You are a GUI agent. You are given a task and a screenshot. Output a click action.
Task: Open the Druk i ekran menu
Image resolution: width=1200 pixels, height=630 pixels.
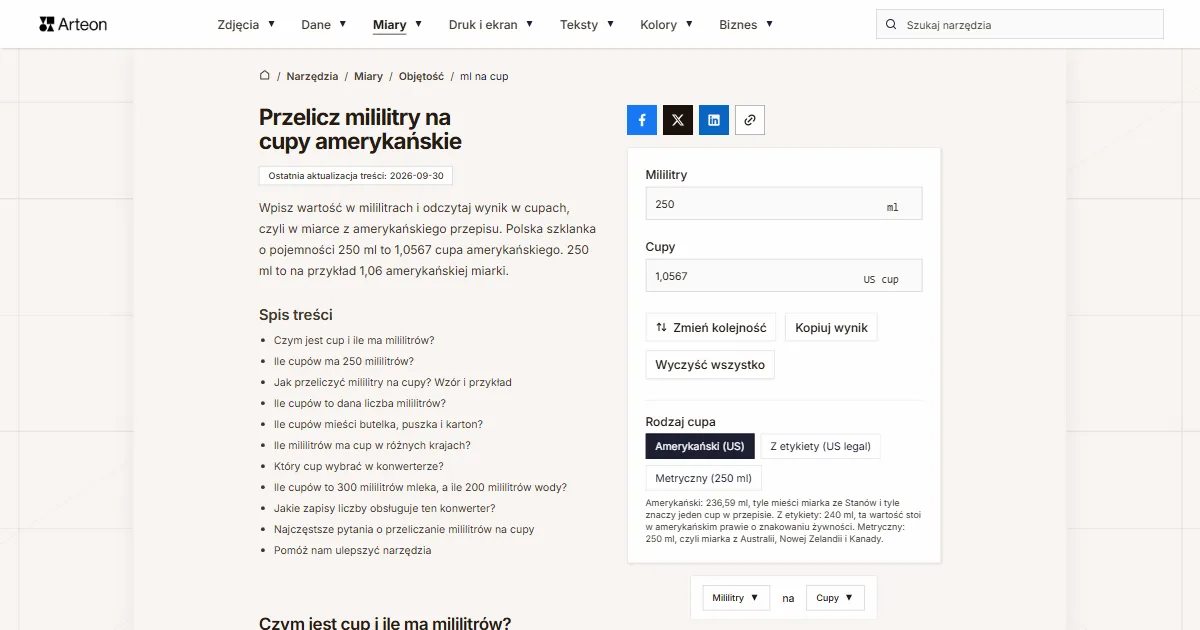coord(491,24)
